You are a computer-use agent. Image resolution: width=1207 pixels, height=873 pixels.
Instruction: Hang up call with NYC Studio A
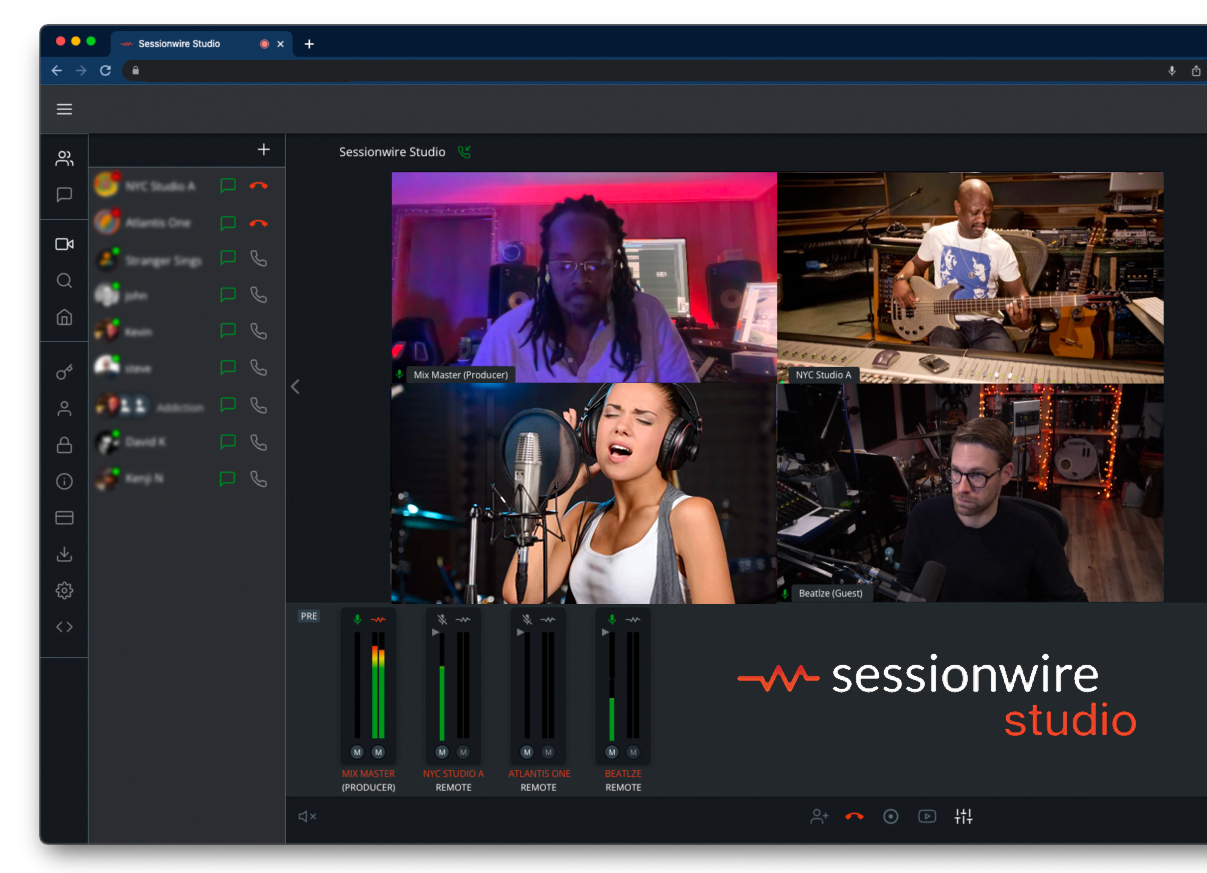click(x=258, y=186)
